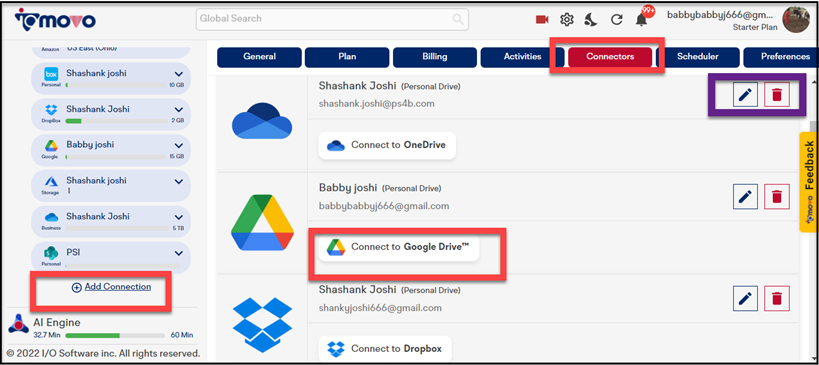Delete the Dropbox shankyjoshi666 connection

click(x=777, y=298)
